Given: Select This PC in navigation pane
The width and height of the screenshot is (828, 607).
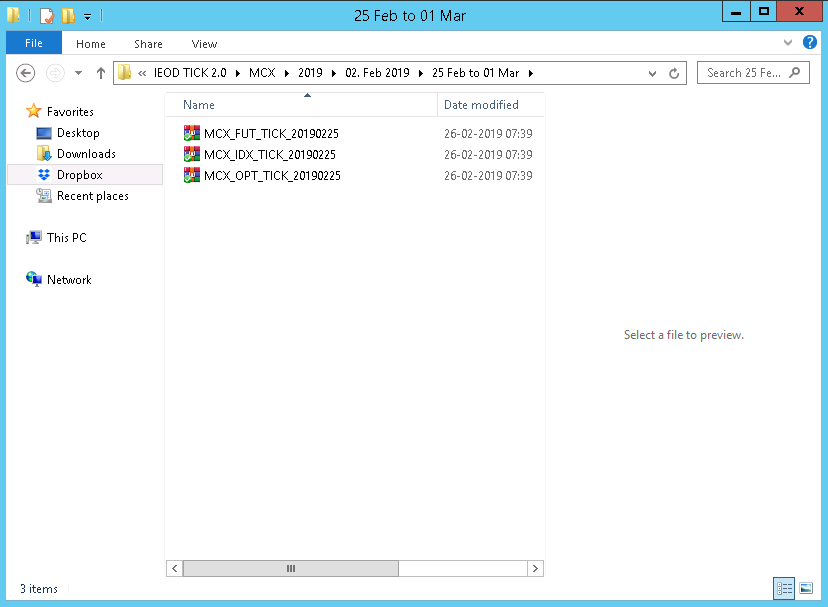Looking at the screenshot, I should (67, 238).
